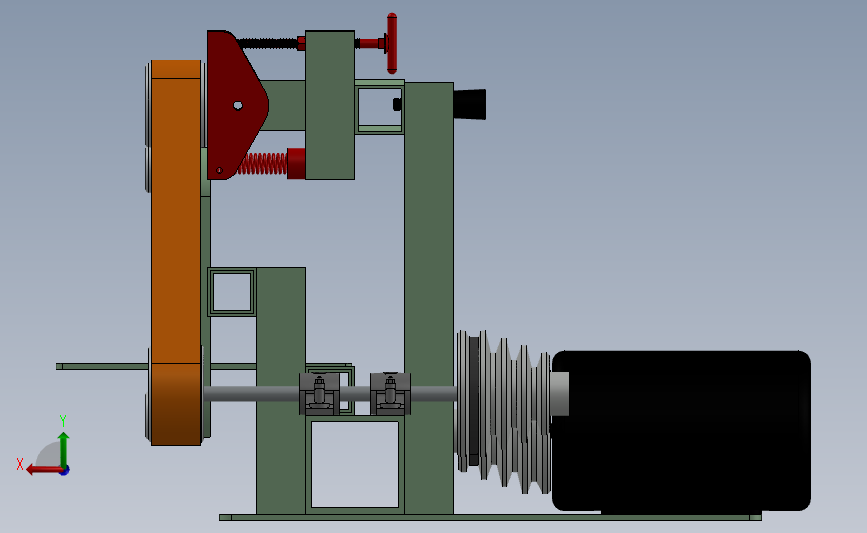The height and width of the screenshot is (533, 867).
Task: Select the square tube beside the belt
Action: click(232, 292)
